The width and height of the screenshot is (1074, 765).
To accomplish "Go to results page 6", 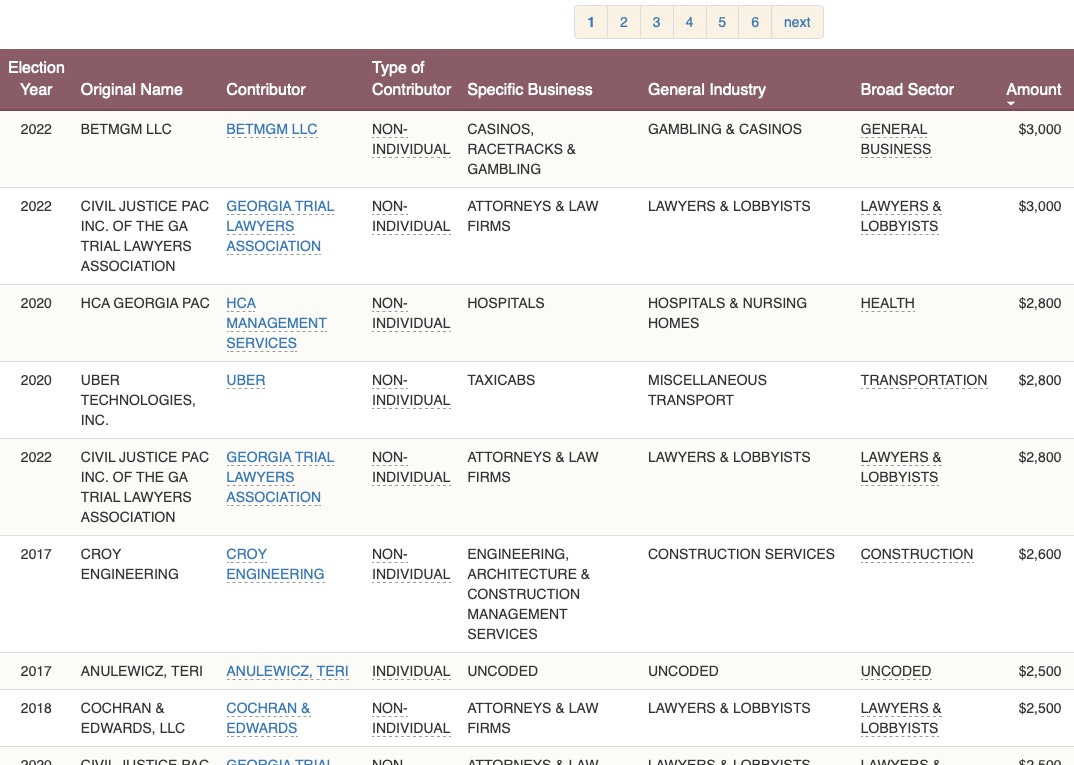I will point(755,22).
